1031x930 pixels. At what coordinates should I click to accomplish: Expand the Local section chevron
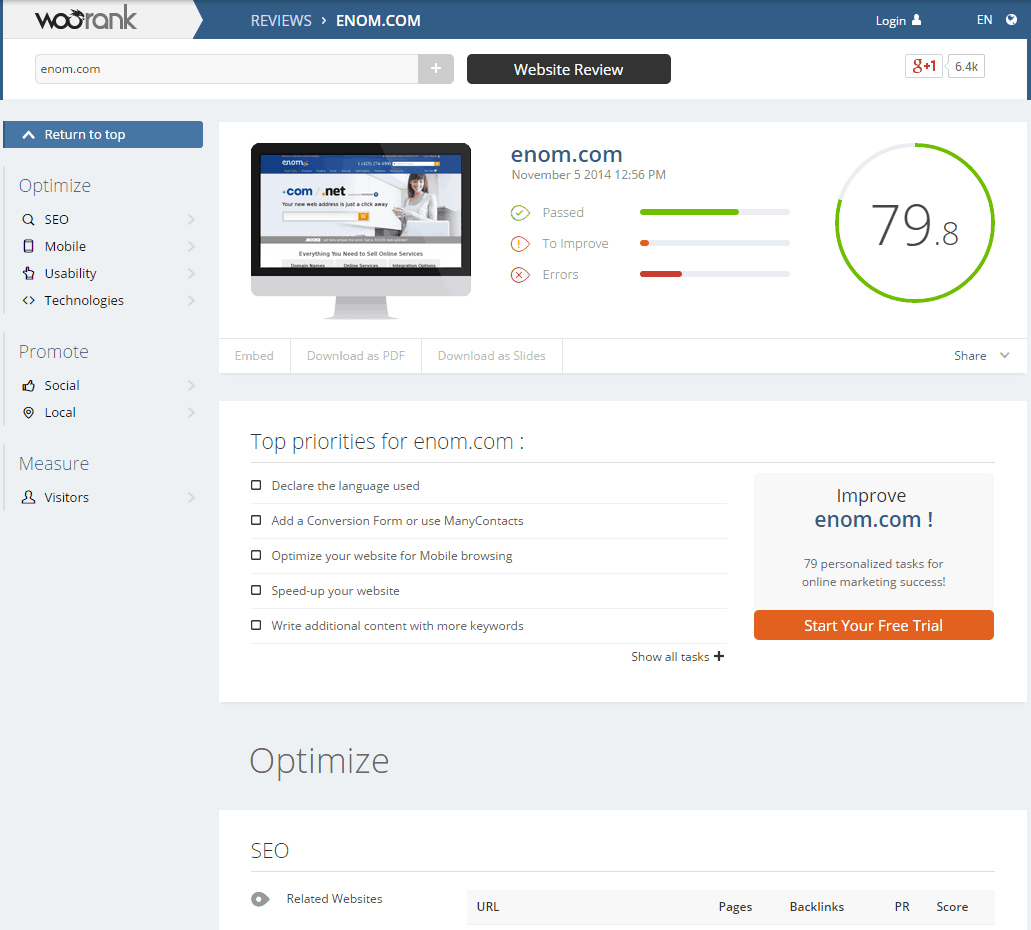coord(191,412)
